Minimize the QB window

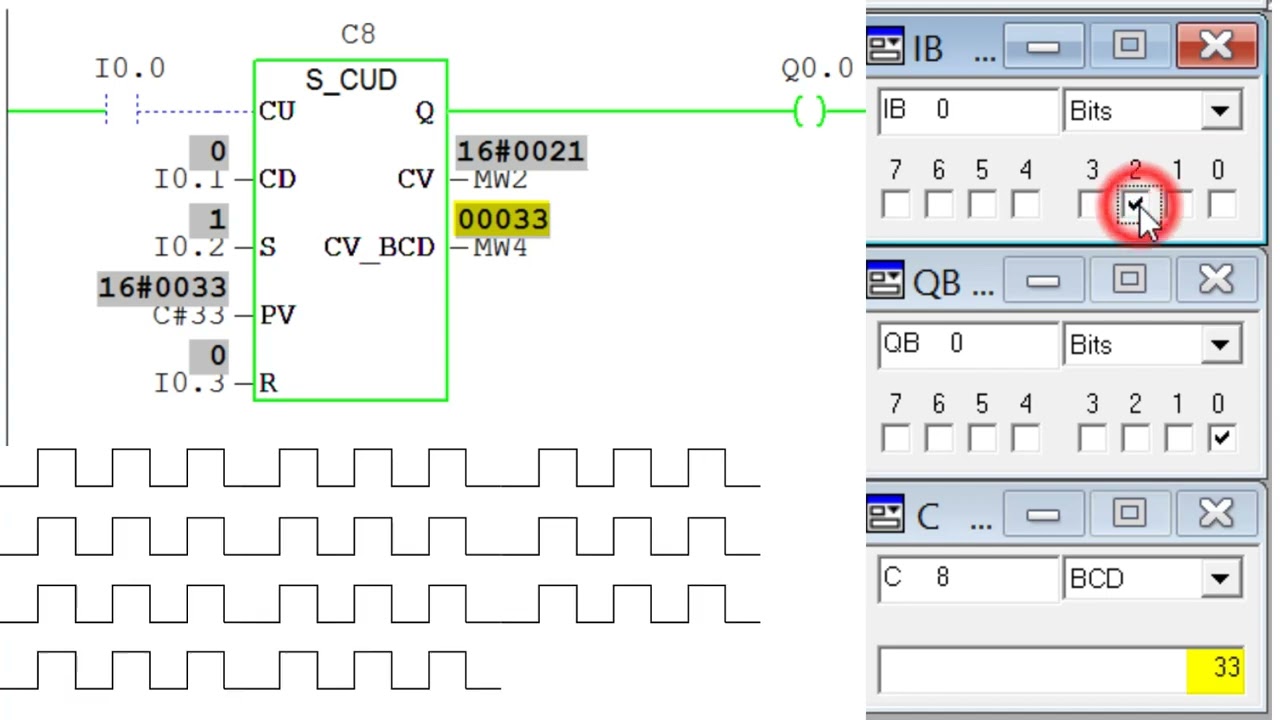click(x=1043, y=281)
